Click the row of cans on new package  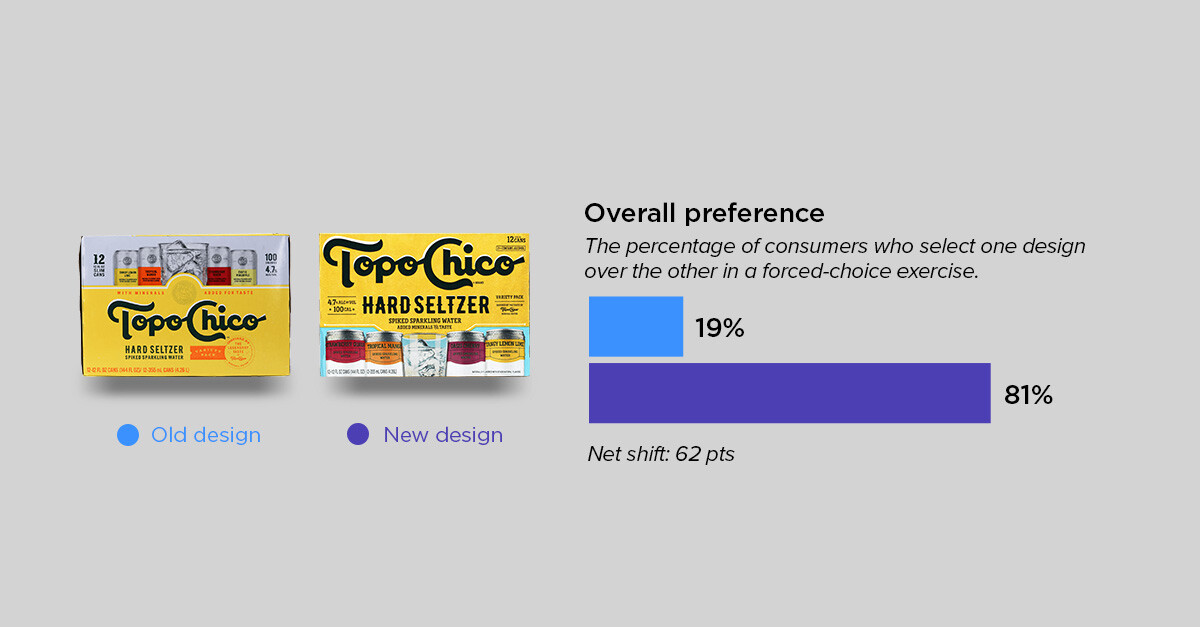click(x=424, y=352)
